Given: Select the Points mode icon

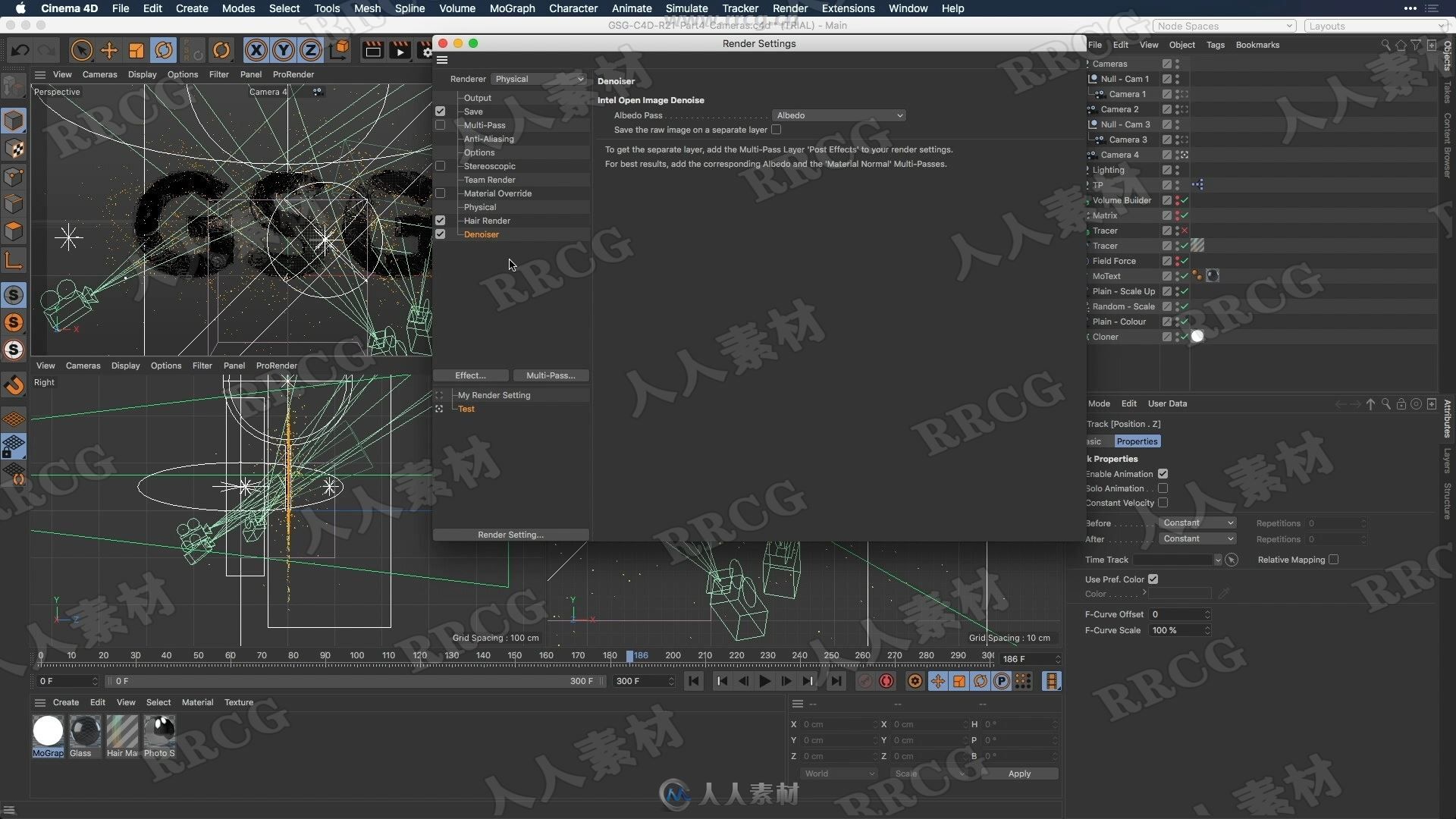Looking at the screenshot, I should click(14, 177).
